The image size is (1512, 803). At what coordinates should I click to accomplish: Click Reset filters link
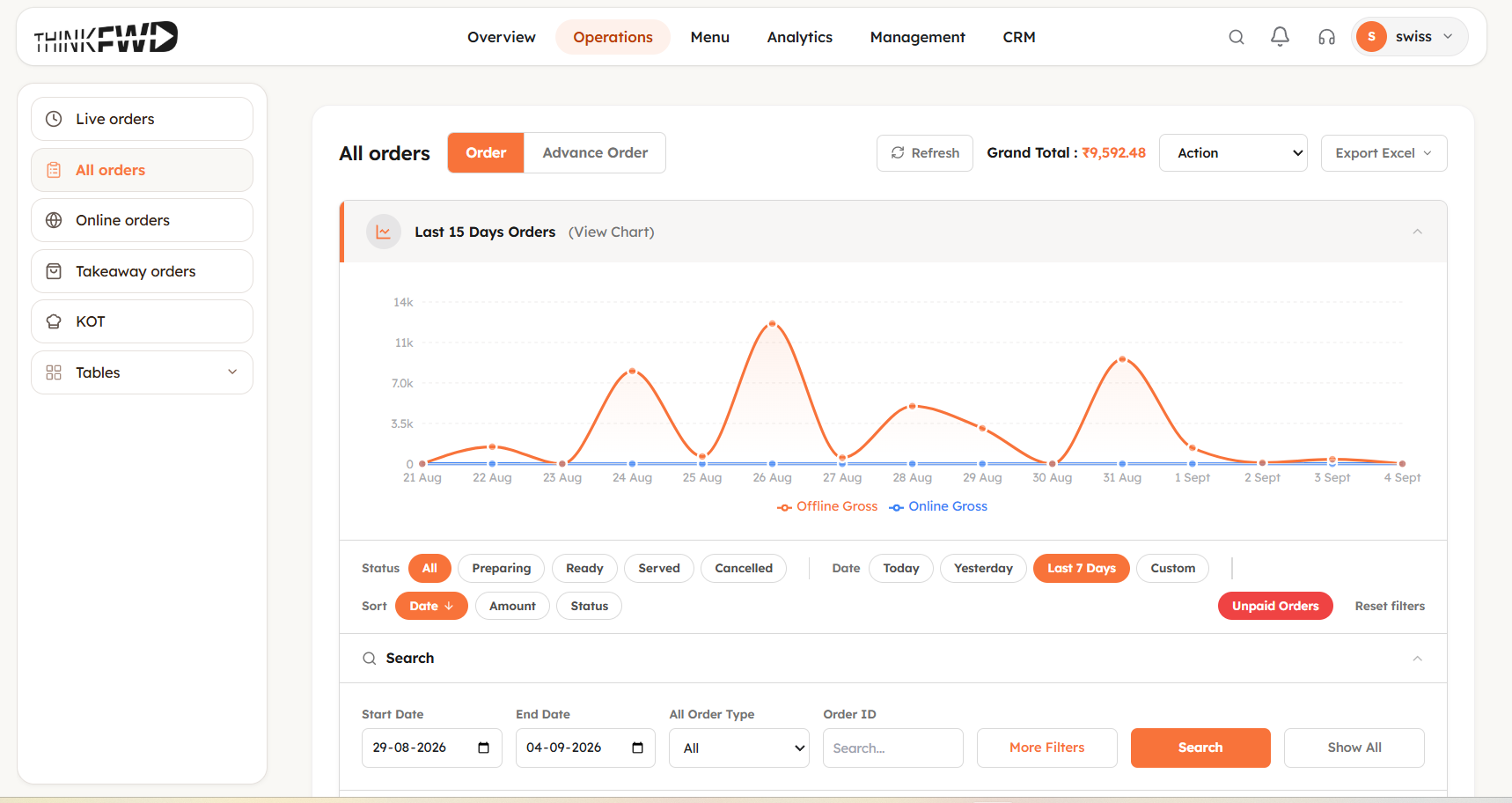click(x=1390, y=606)
